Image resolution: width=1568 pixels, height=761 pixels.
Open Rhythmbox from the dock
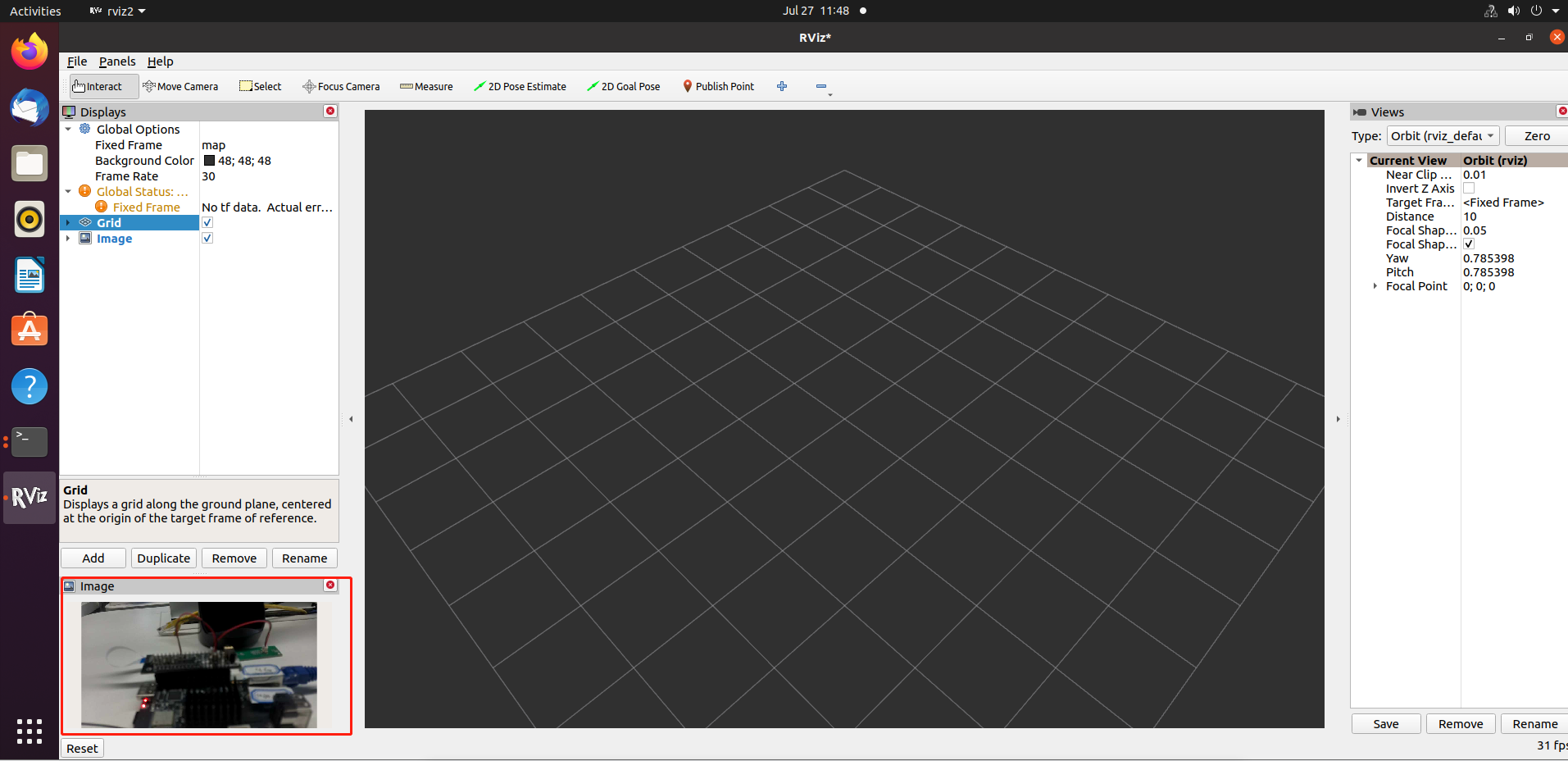pyautogui.click(x=30, y=219)
